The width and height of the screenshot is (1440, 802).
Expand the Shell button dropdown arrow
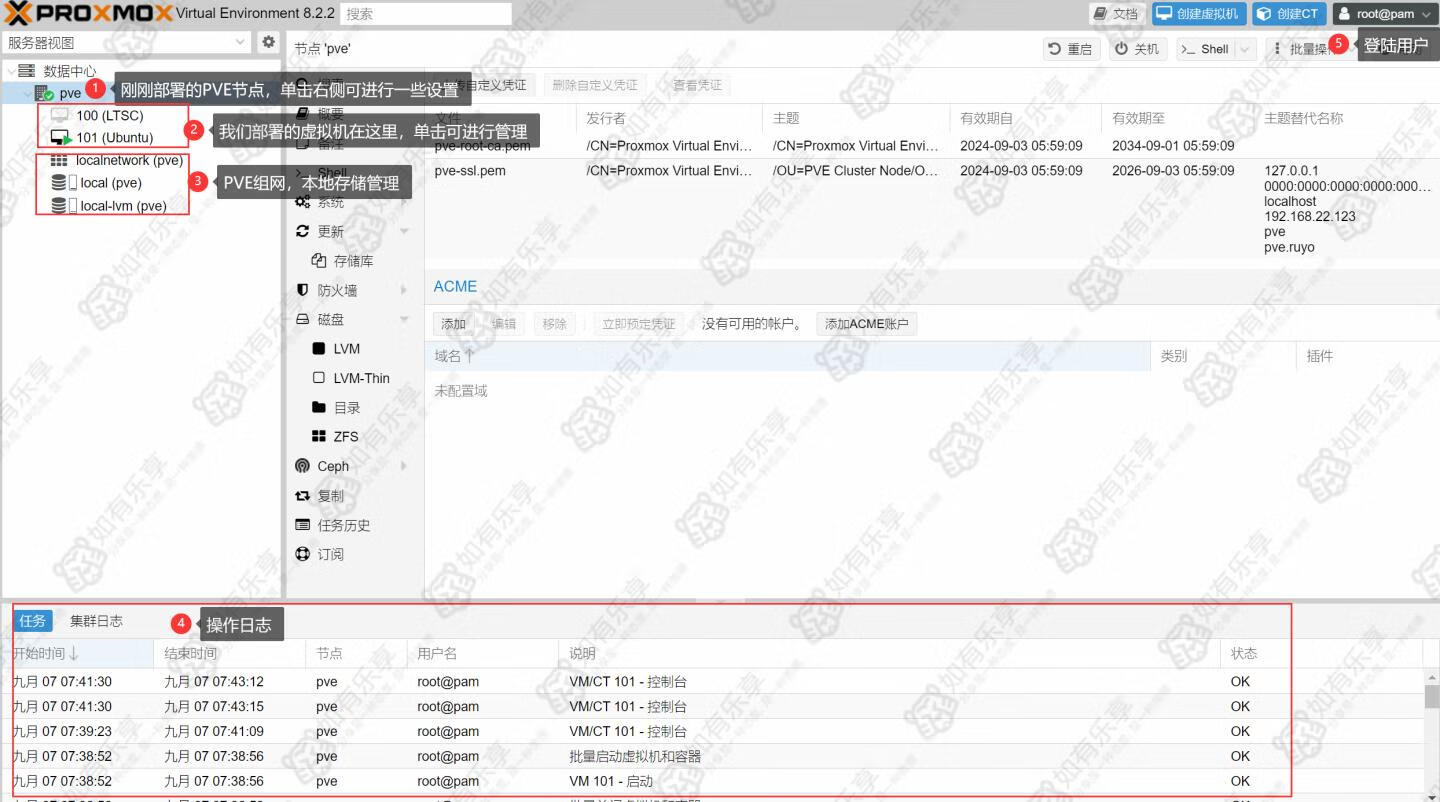(1245, 49)
